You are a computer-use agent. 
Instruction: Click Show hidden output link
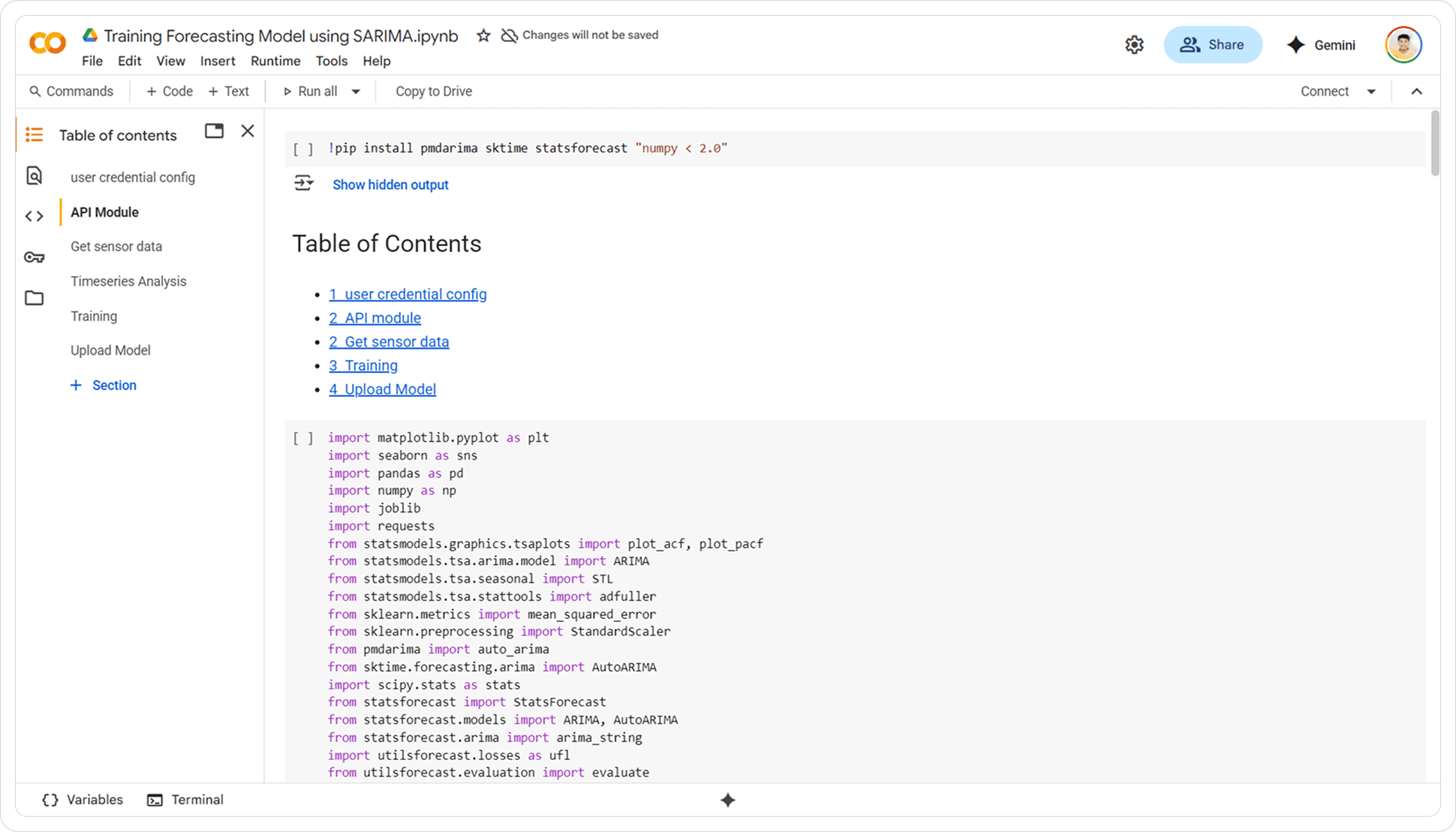click(390, 185)
